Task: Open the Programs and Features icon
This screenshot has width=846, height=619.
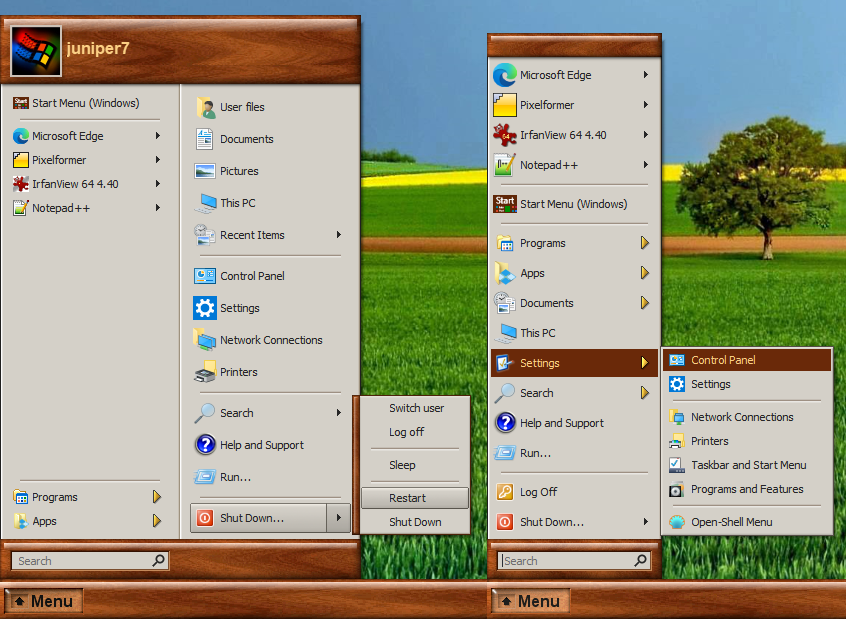Action: [677, 489]
